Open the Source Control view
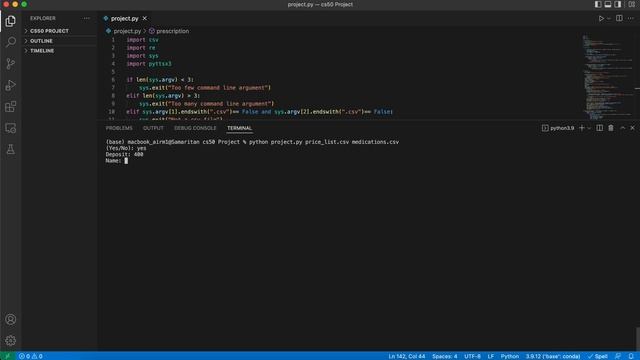The height and width of the screenshot is (360, 640). pyautogui.click(x=11, y=63)
